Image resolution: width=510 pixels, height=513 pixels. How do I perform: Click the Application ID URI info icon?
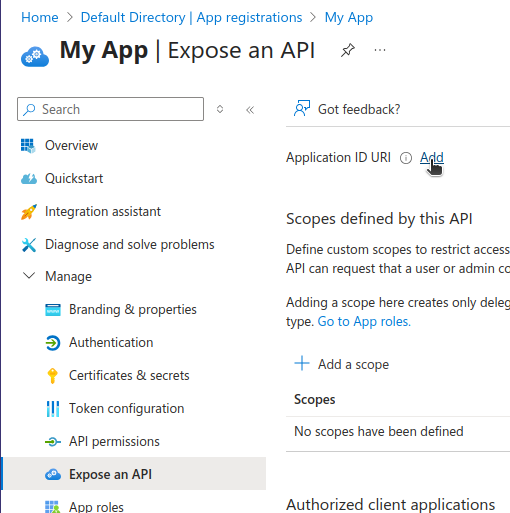(x=406, y=158)
